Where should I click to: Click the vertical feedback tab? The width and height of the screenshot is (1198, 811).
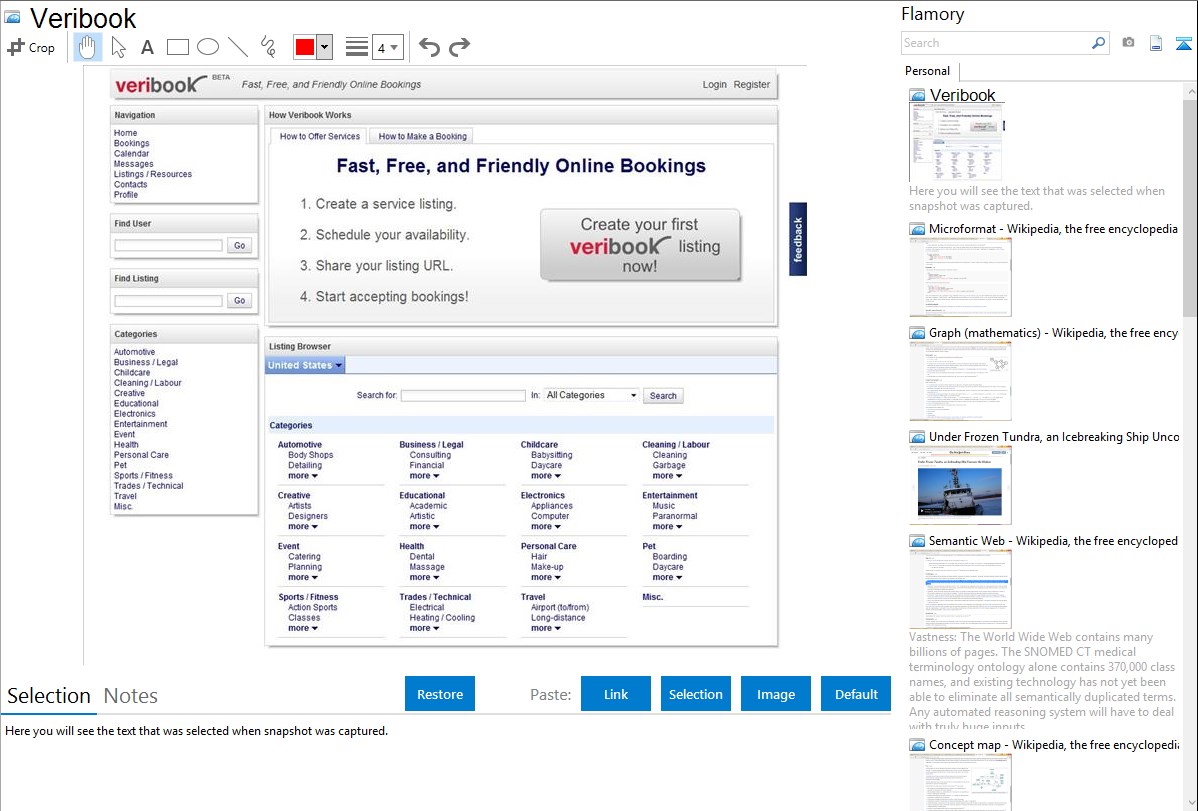[x=798, y=239]
